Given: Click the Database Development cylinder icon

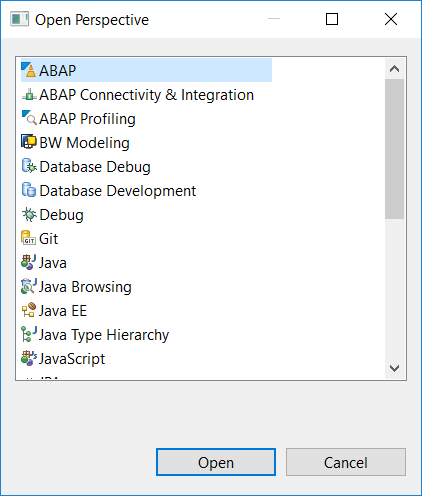Looking at the screenshot, I should click(29, 190).
